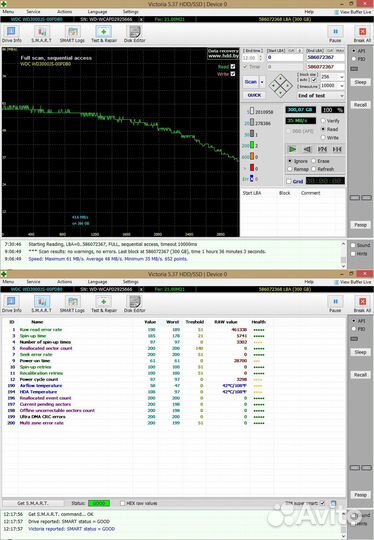
Task: Toggle the auto block size checkbox
Action: [x=314, y=80]
